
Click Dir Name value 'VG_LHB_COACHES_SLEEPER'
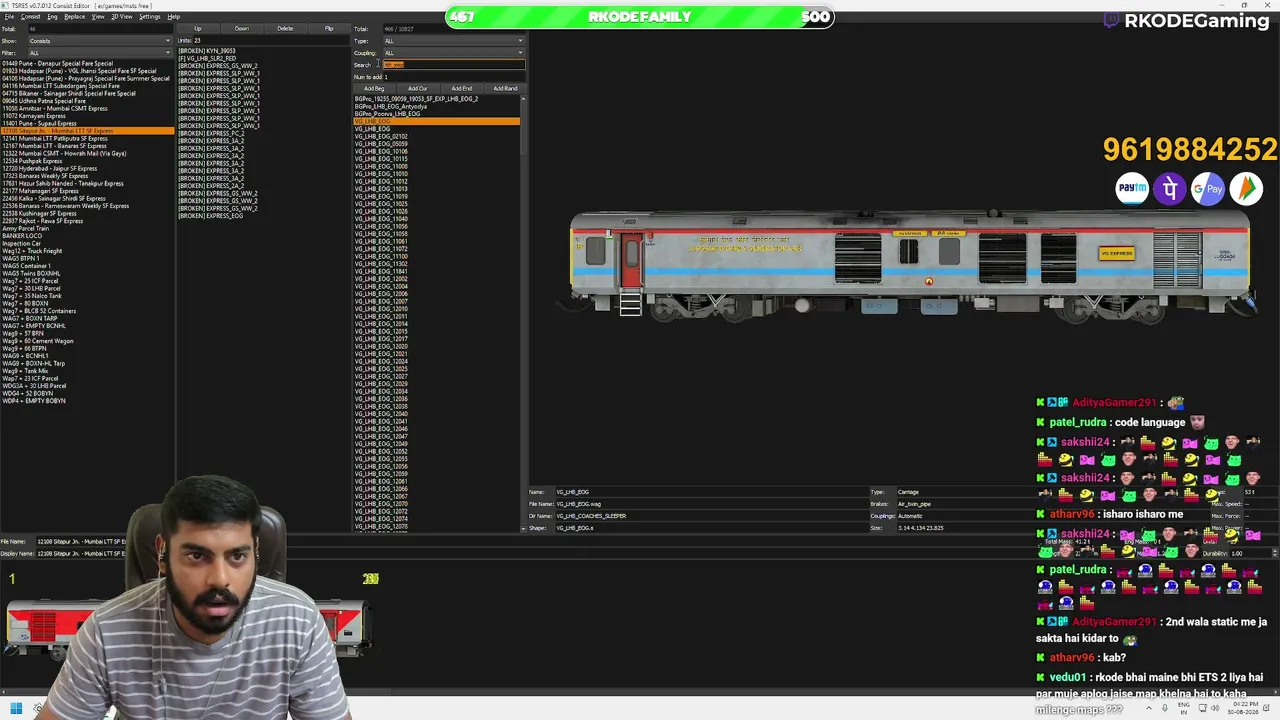pyautogui.click(x=591, y=516)
